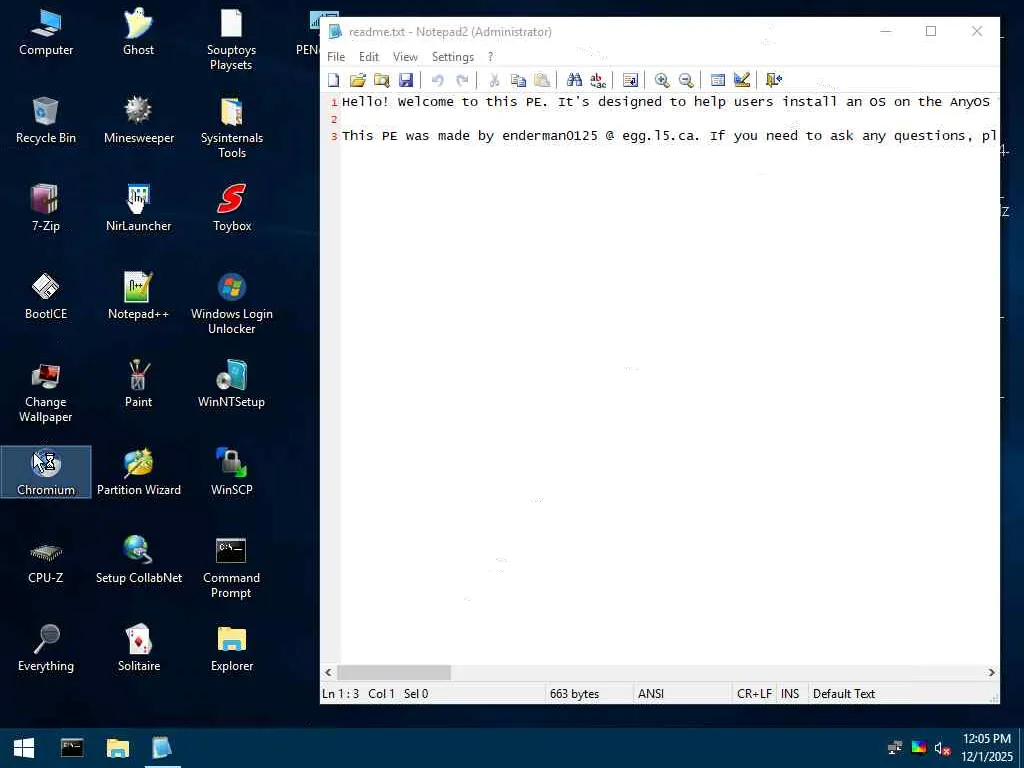1024x768 pixels.
Task: Select the WinSCP desktop icon
Action: point(232,472)
